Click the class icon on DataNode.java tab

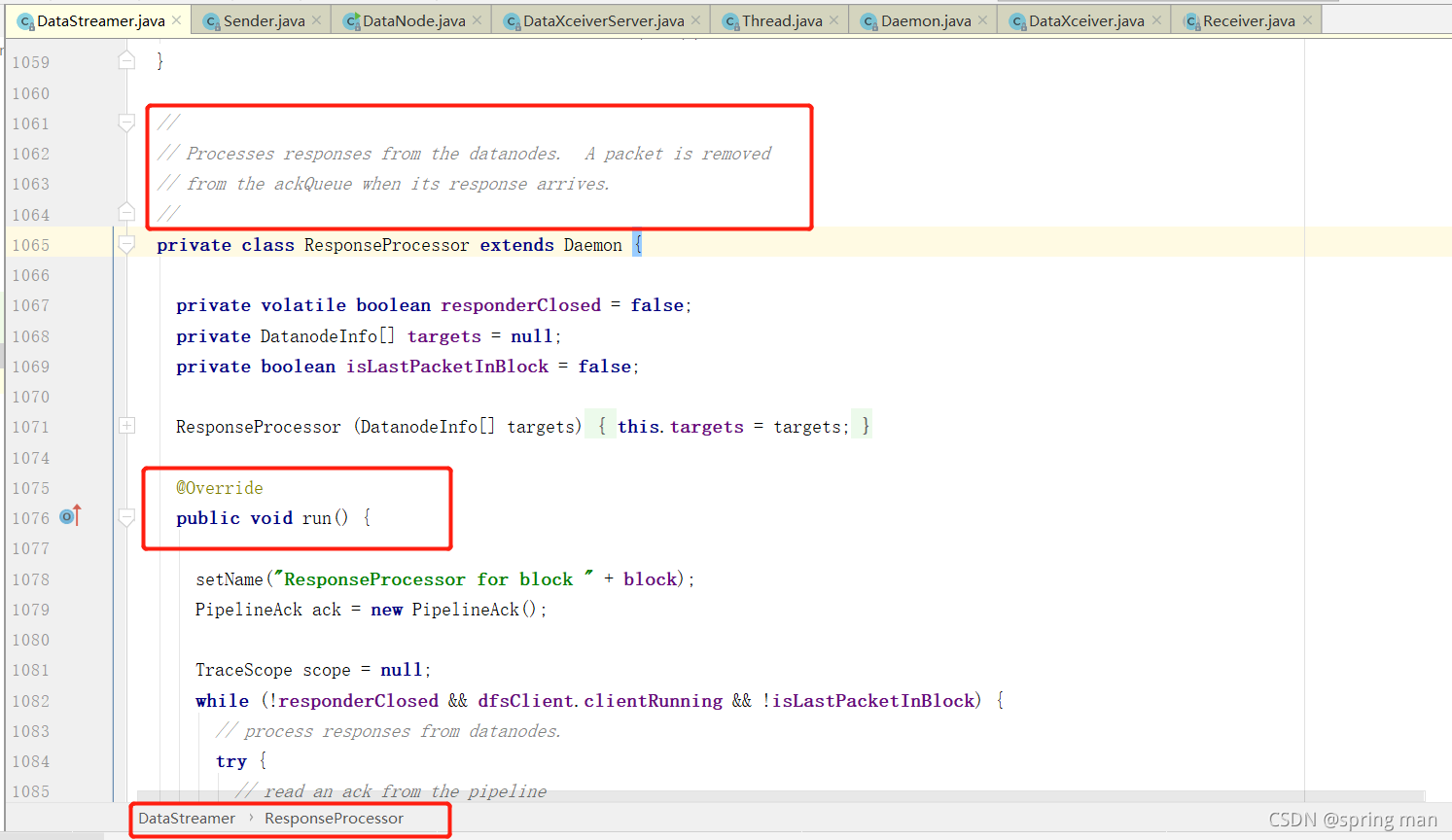(x=352, y=21)
